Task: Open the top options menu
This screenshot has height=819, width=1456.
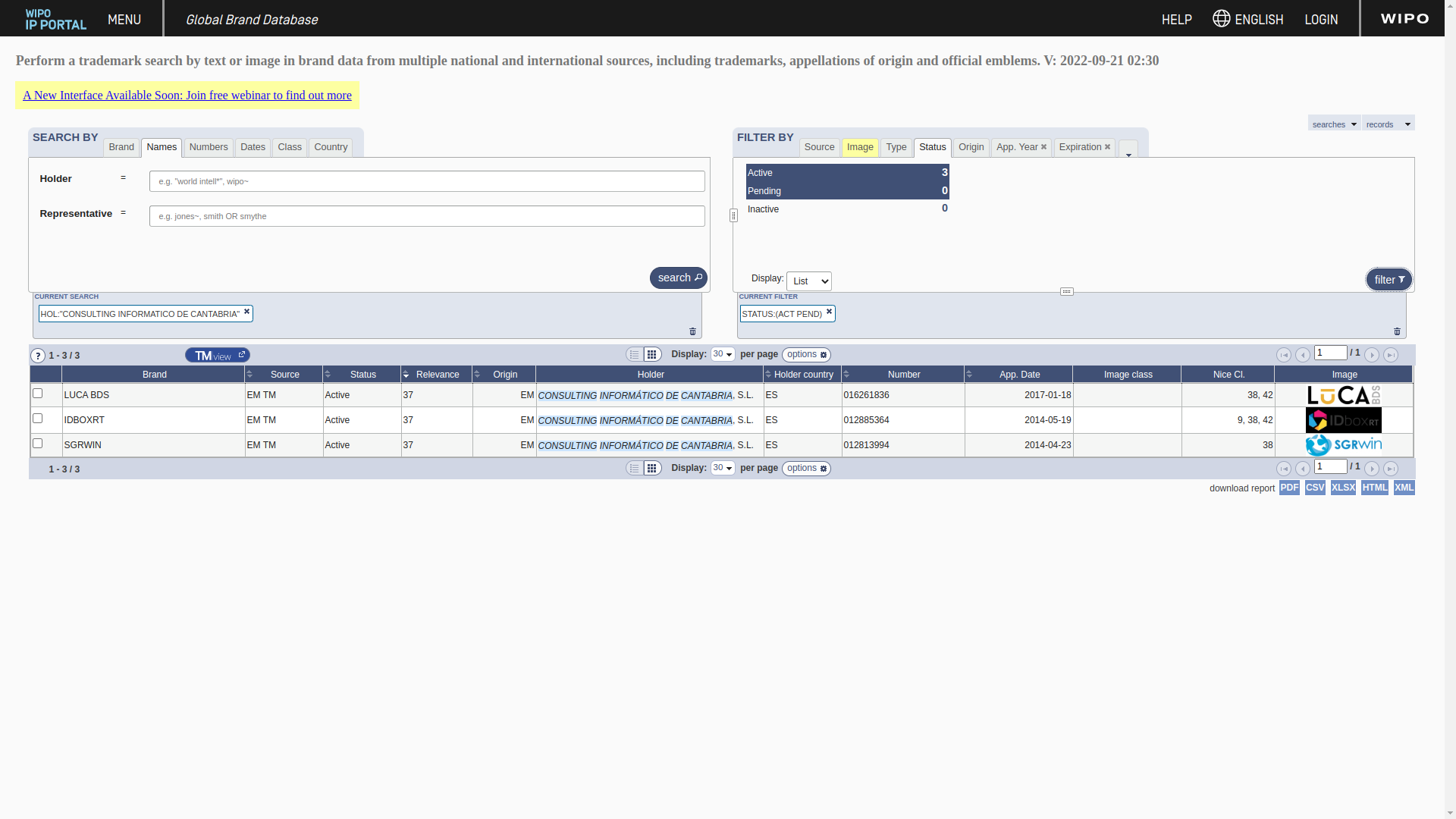Action: [806, 355]
